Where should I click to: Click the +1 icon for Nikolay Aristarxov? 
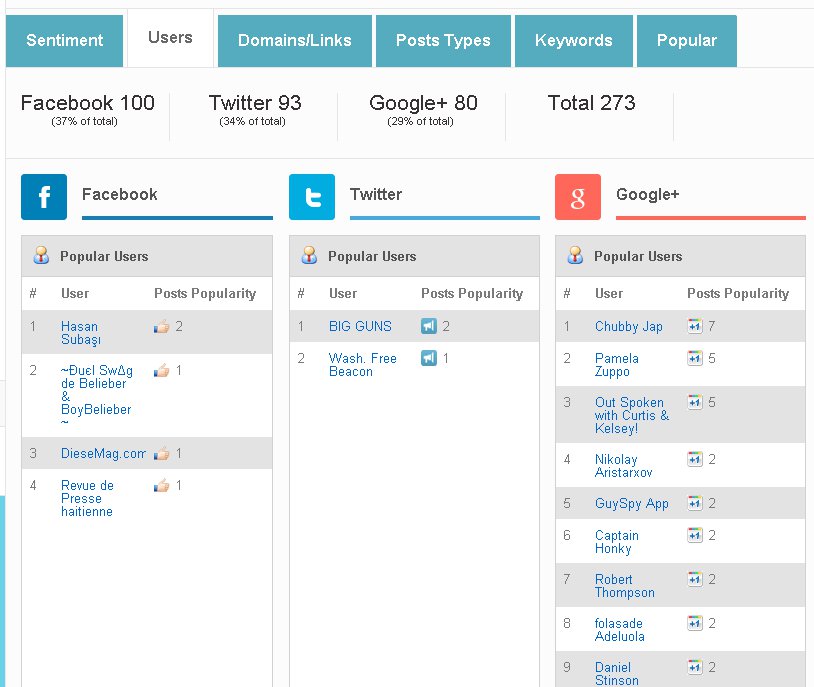click(x=695, y=459)
